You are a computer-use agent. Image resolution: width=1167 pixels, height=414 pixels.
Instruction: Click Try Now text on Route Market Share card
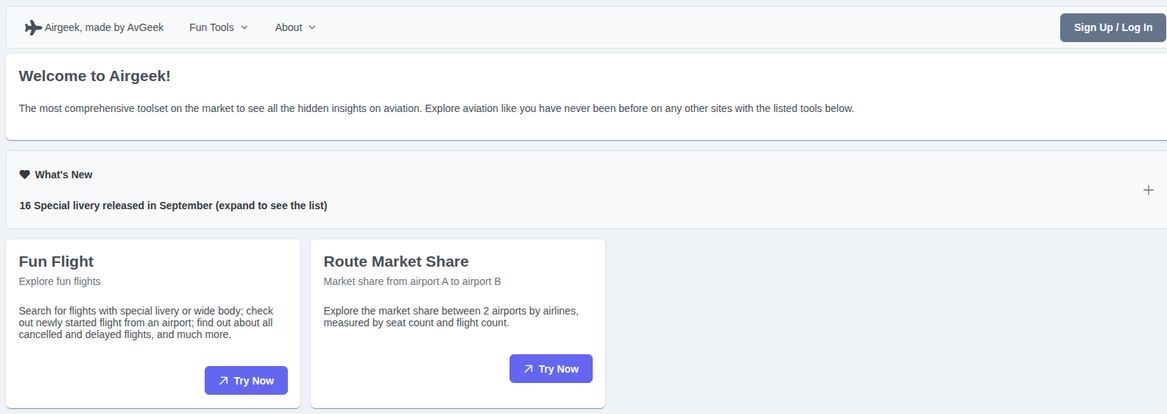[x=559, y=369]
